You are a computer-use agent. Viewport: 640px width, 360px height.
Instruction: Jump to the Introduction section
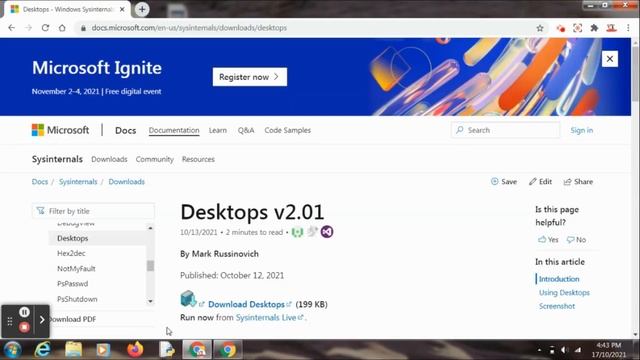coord(559,279)
